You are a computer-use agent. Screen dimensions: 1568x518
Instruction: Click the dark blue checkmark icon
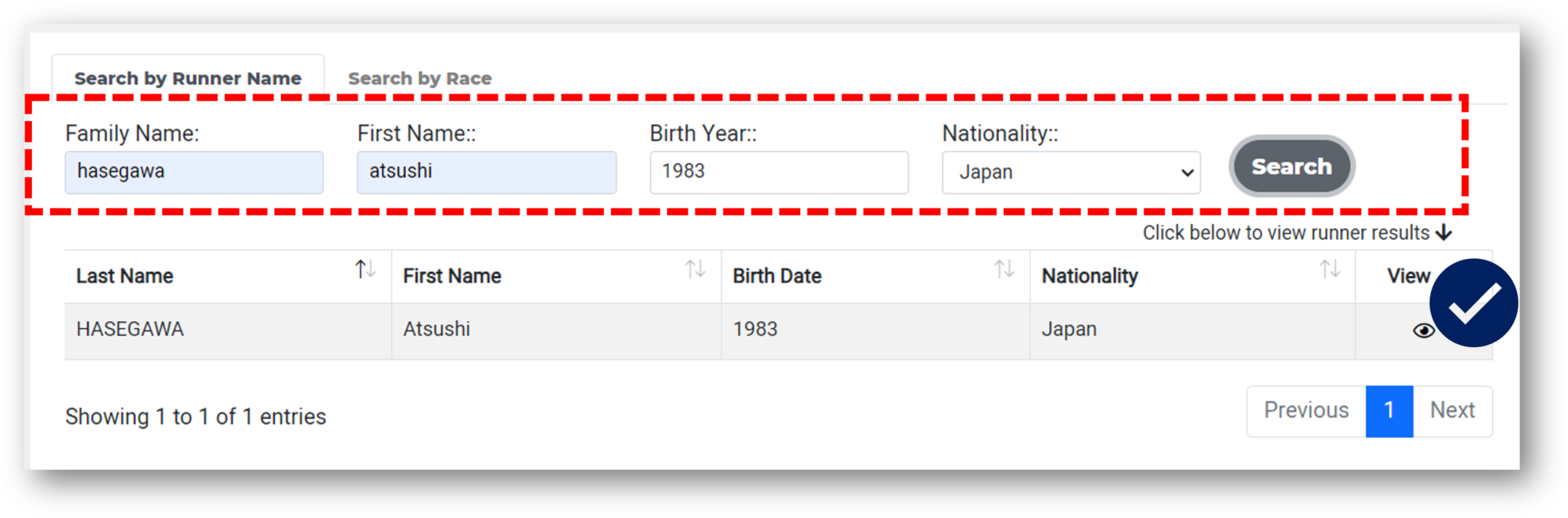[x=1474, y=303]
